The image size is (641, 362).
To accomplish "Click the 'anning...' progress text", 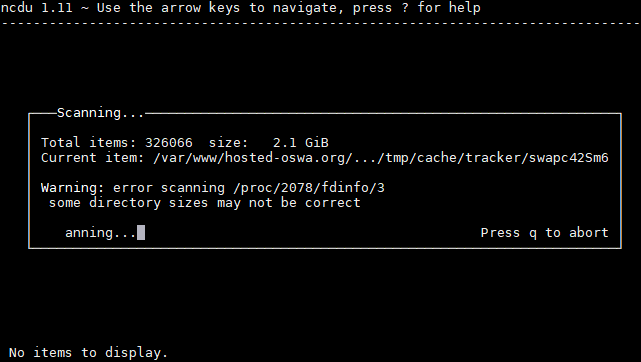I will coord(101,233).
